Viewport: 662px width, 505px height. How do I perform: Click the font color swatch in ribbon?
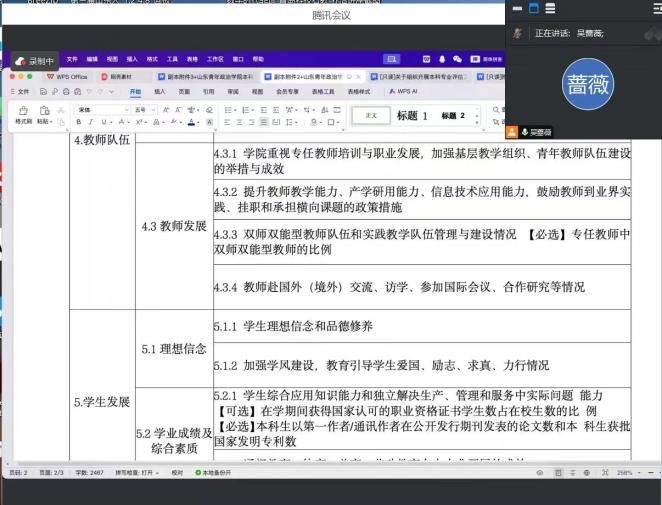(x=192, y=122)
